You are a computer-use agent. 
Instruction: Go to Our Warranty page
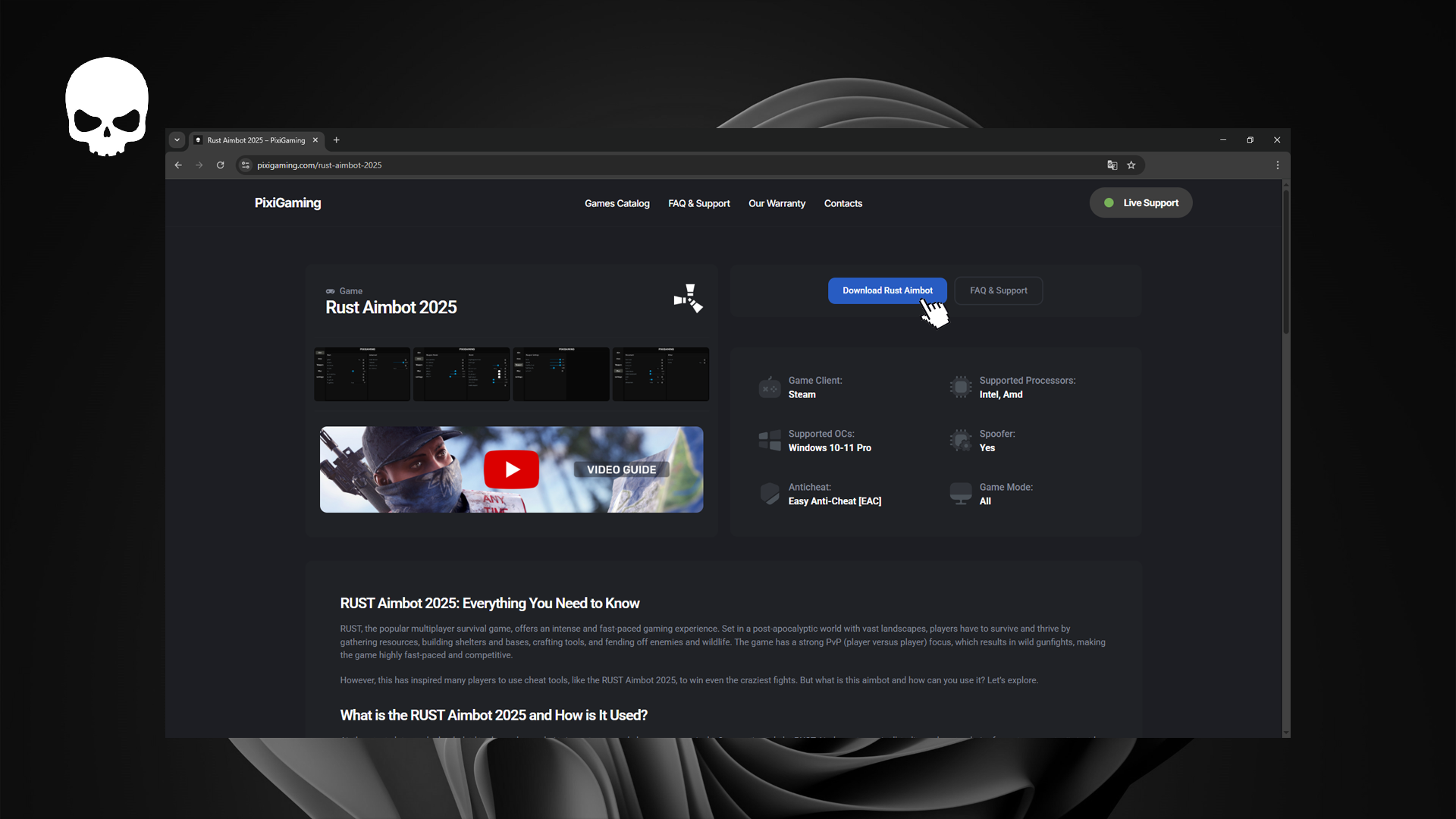(x=777, y=204)
